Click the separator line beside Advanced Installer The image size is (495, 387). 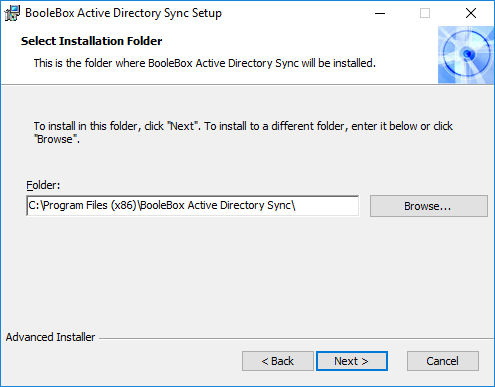(x=296, y=339)
